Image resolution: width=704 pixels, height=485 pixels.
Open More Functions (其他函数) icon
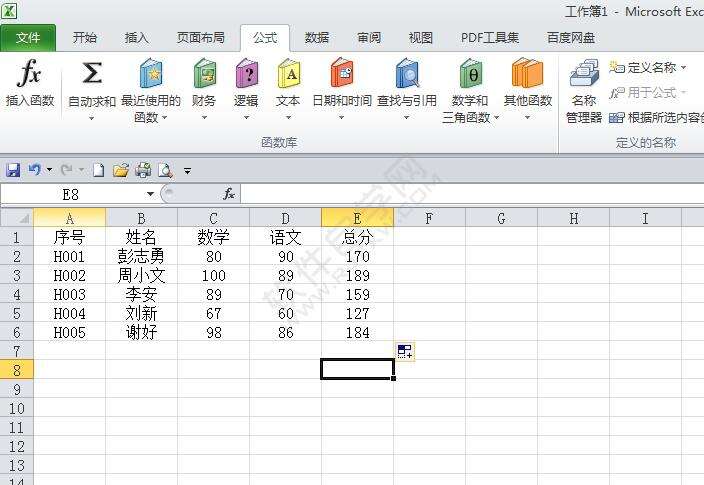527,73
